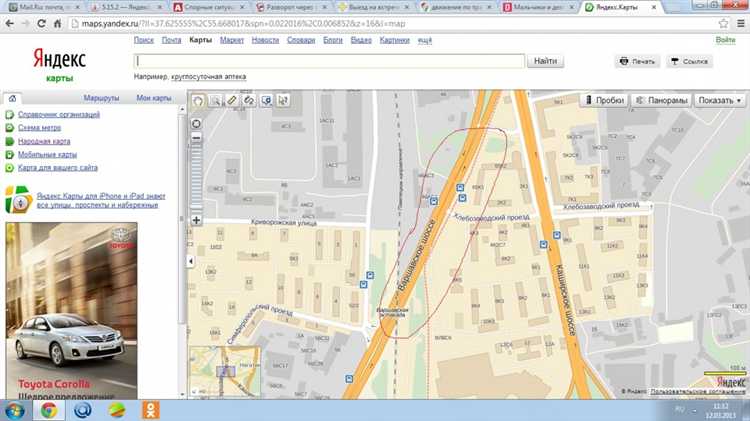Viewport: 750px width, 421px height.
Task: Open the Показать dropdown
Action: point(721,100)
